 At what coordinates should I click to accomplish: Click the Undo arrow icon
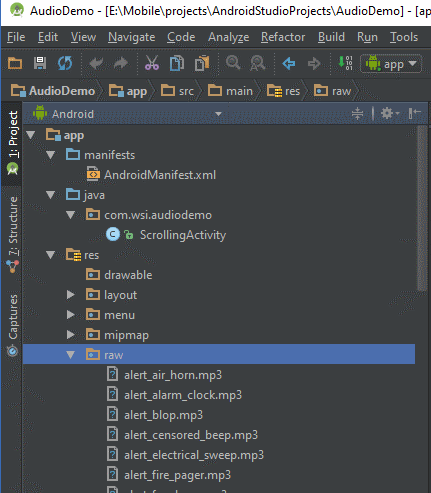[96, 63]
